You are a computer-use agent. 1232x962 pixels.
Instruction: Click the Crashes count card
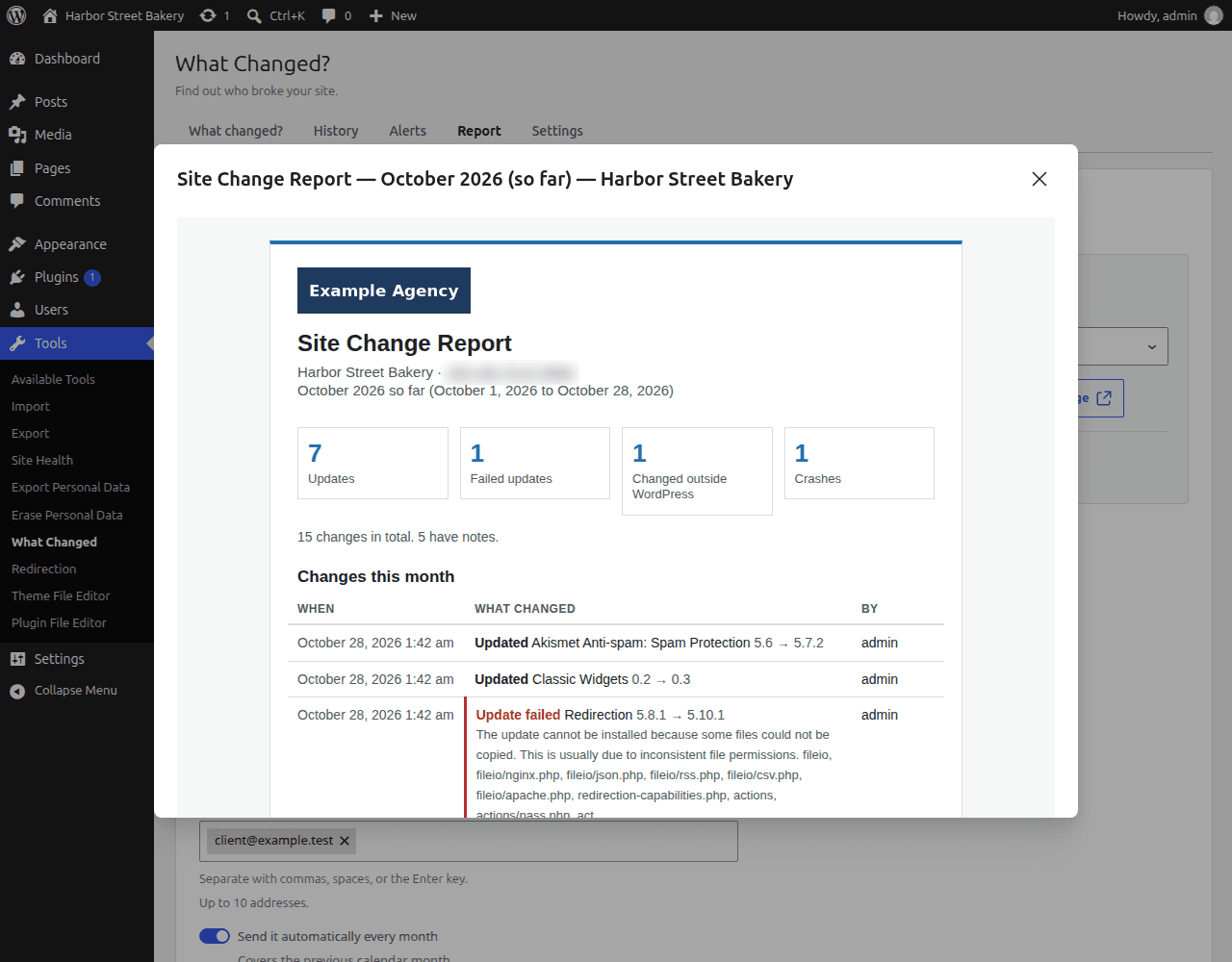[860, 464]
